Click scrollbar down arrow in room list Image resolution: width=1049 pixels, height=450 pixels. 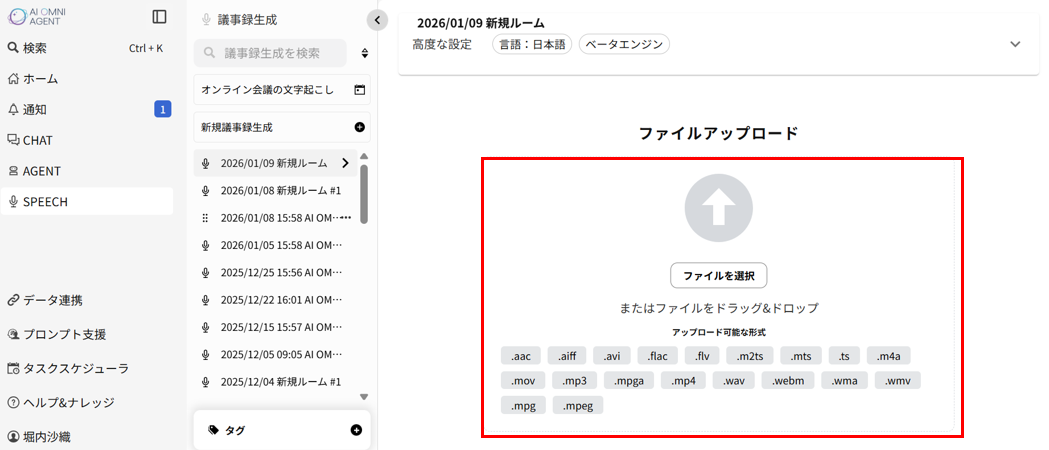364,397
